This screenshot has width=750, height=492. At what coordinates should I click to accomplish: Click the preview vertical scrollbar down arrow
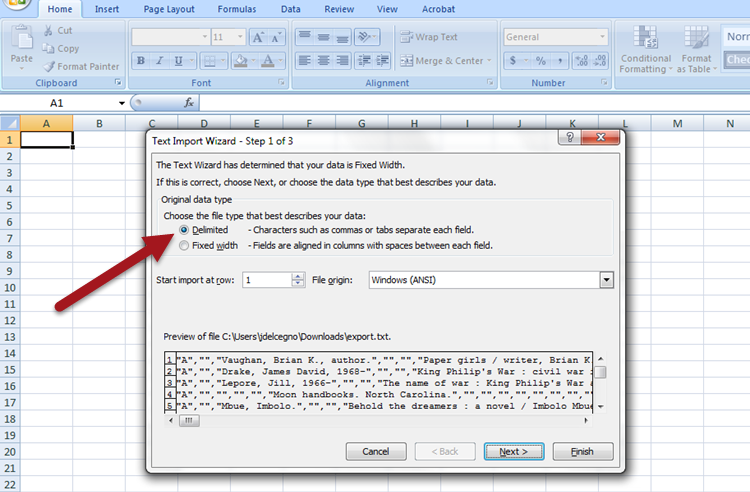pos(601,406)
